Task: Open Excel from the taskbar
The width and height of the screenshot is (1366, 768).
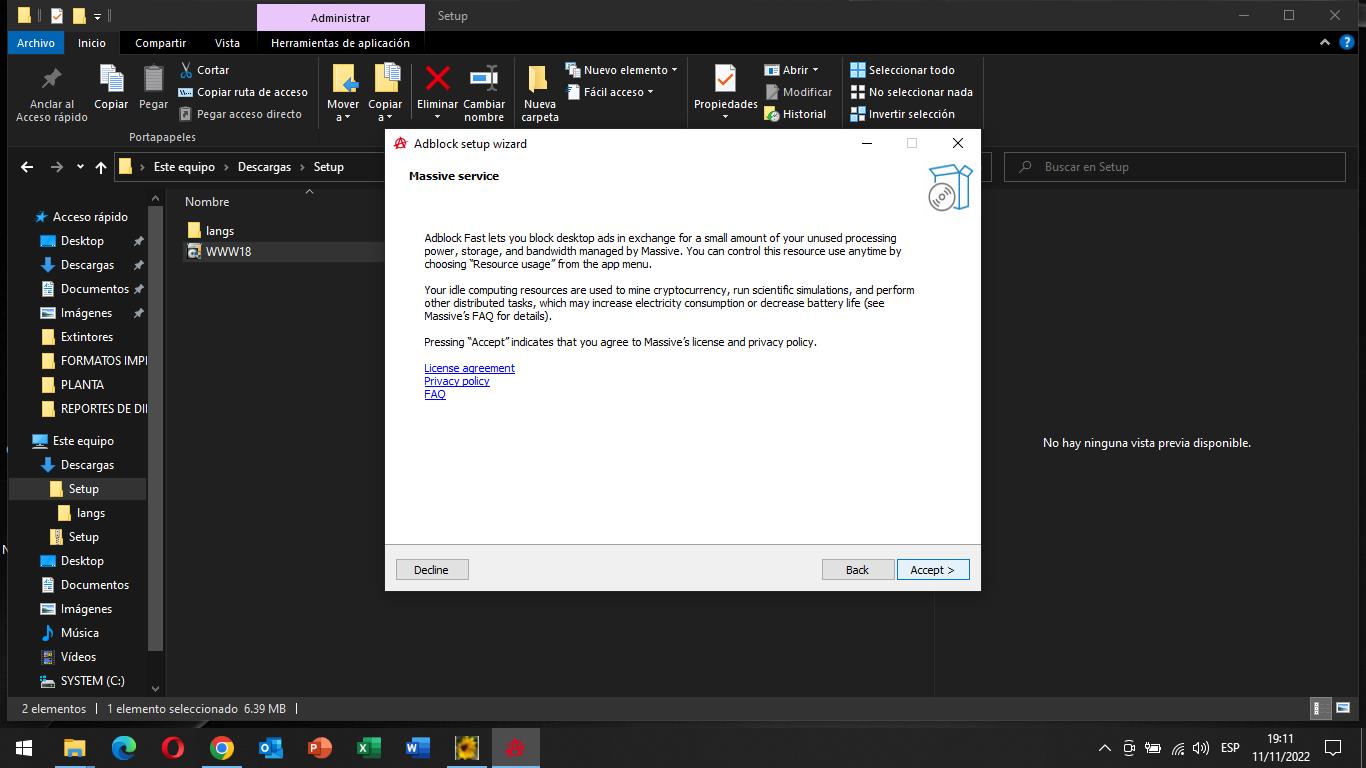Action: pyautogui.click(x=368, y=747)
